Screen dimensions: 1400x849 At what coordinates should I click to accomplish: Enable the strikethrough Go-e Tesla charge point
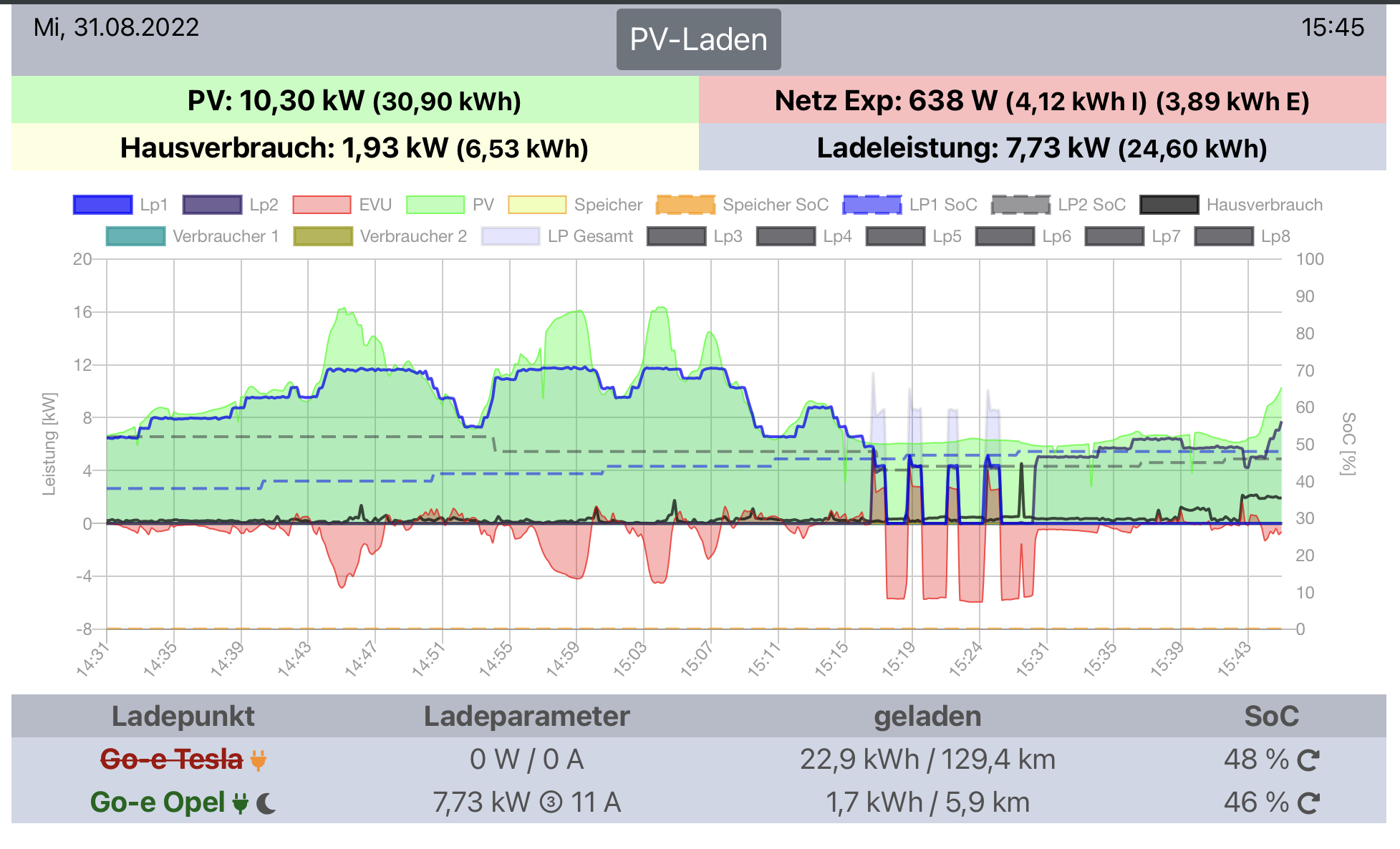point(171,760)
